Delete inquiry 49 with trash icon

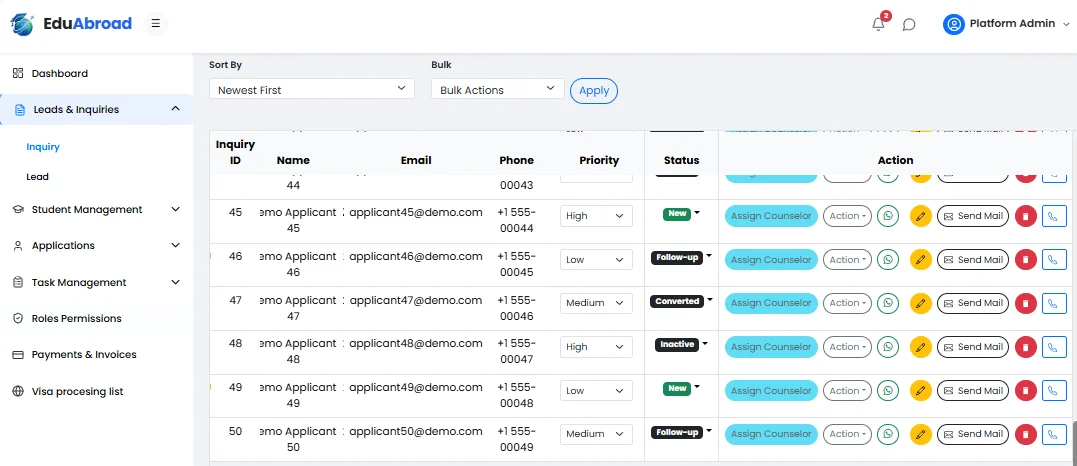[1025, 390]
